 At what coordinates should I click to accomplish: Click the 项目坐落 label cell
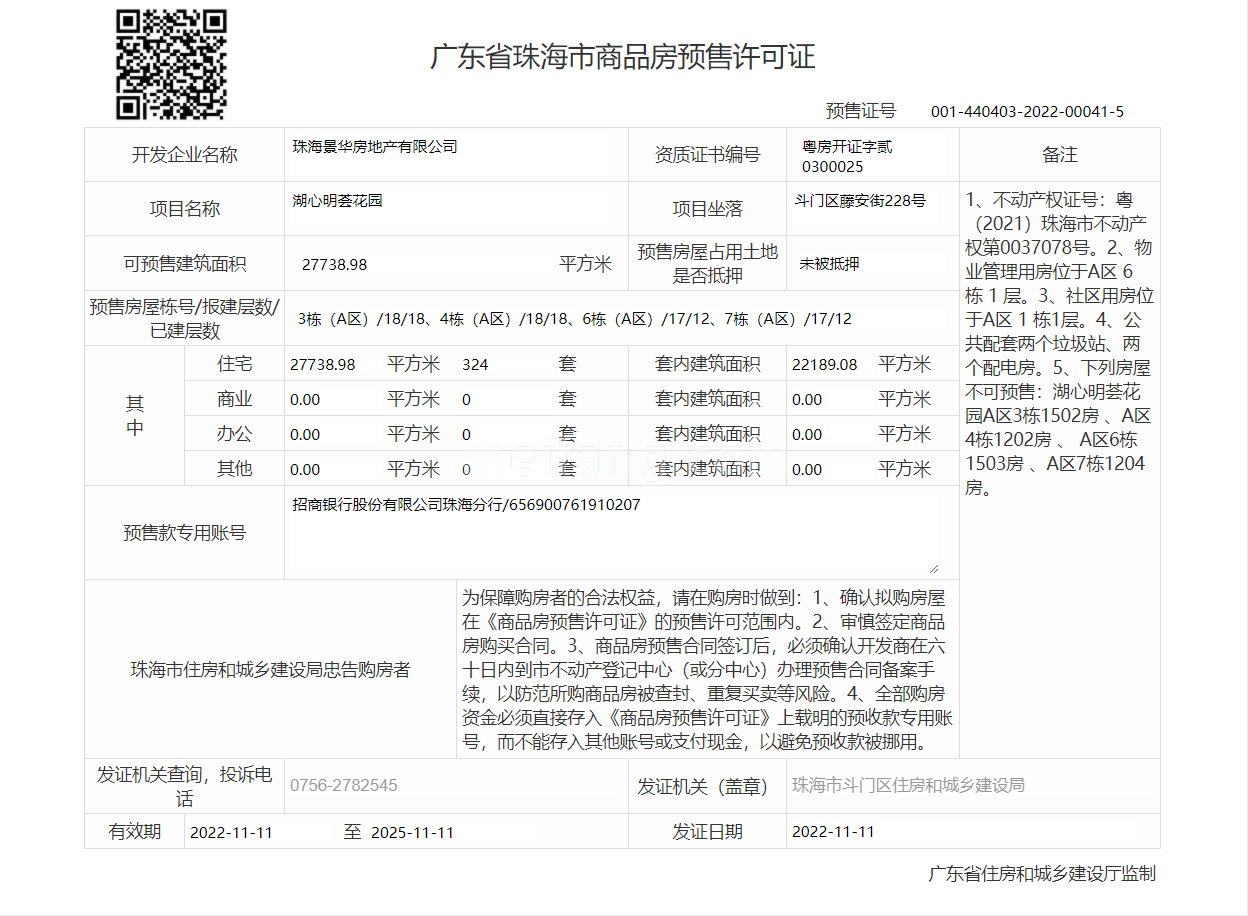pyautogui.click(x=707, y=209)
